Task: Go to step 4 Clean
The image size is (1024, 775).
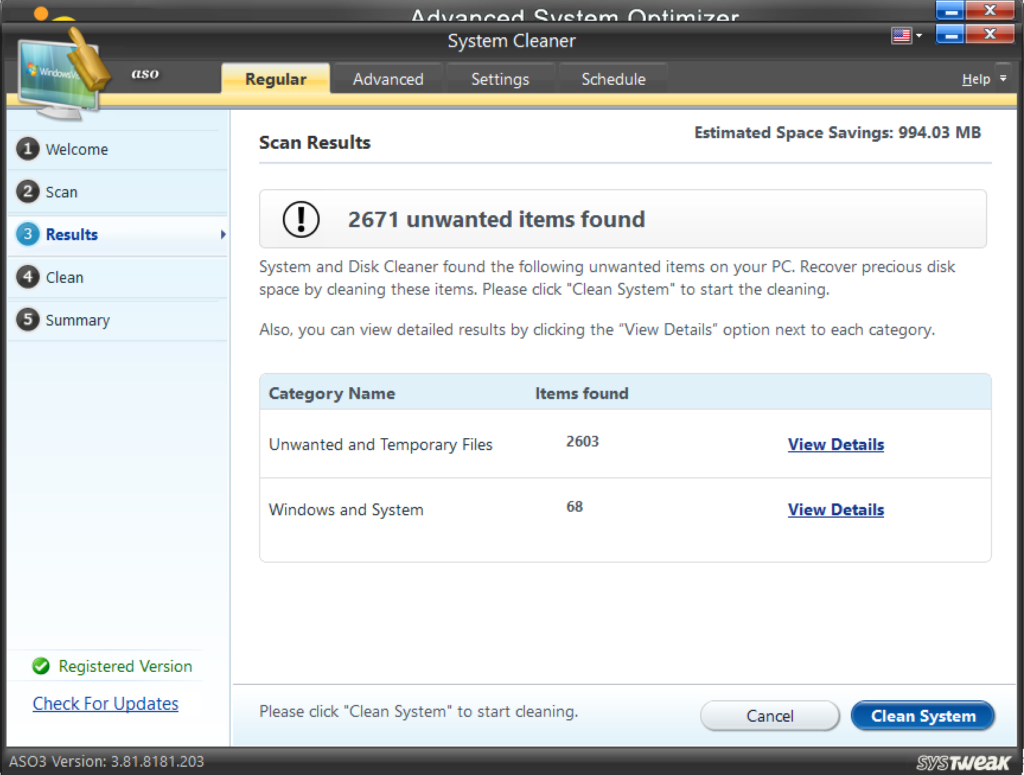Action: [x=118, y=277]
